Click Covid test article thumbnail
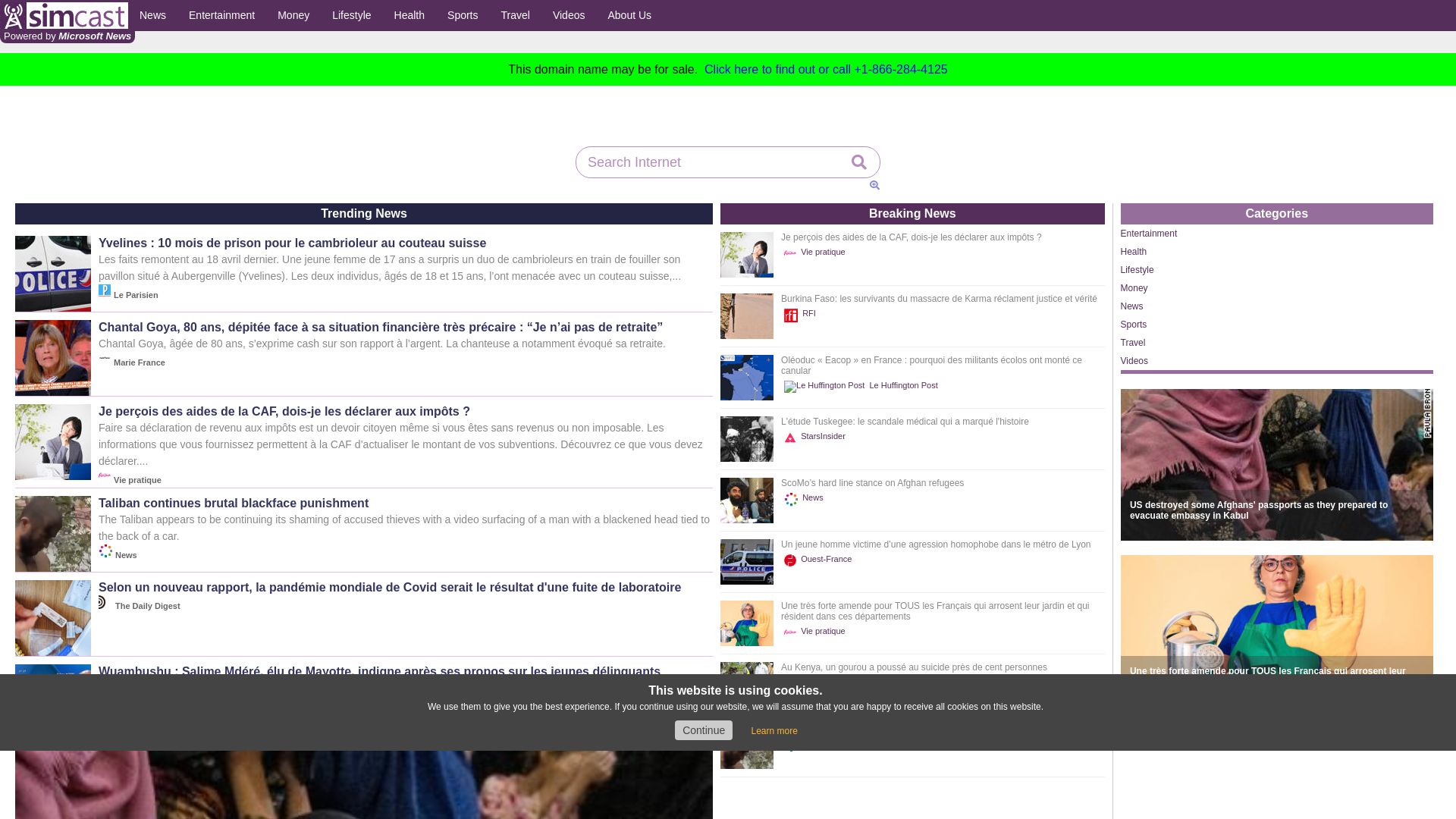This screenshot has width=1456, height=819. [53, 618]
